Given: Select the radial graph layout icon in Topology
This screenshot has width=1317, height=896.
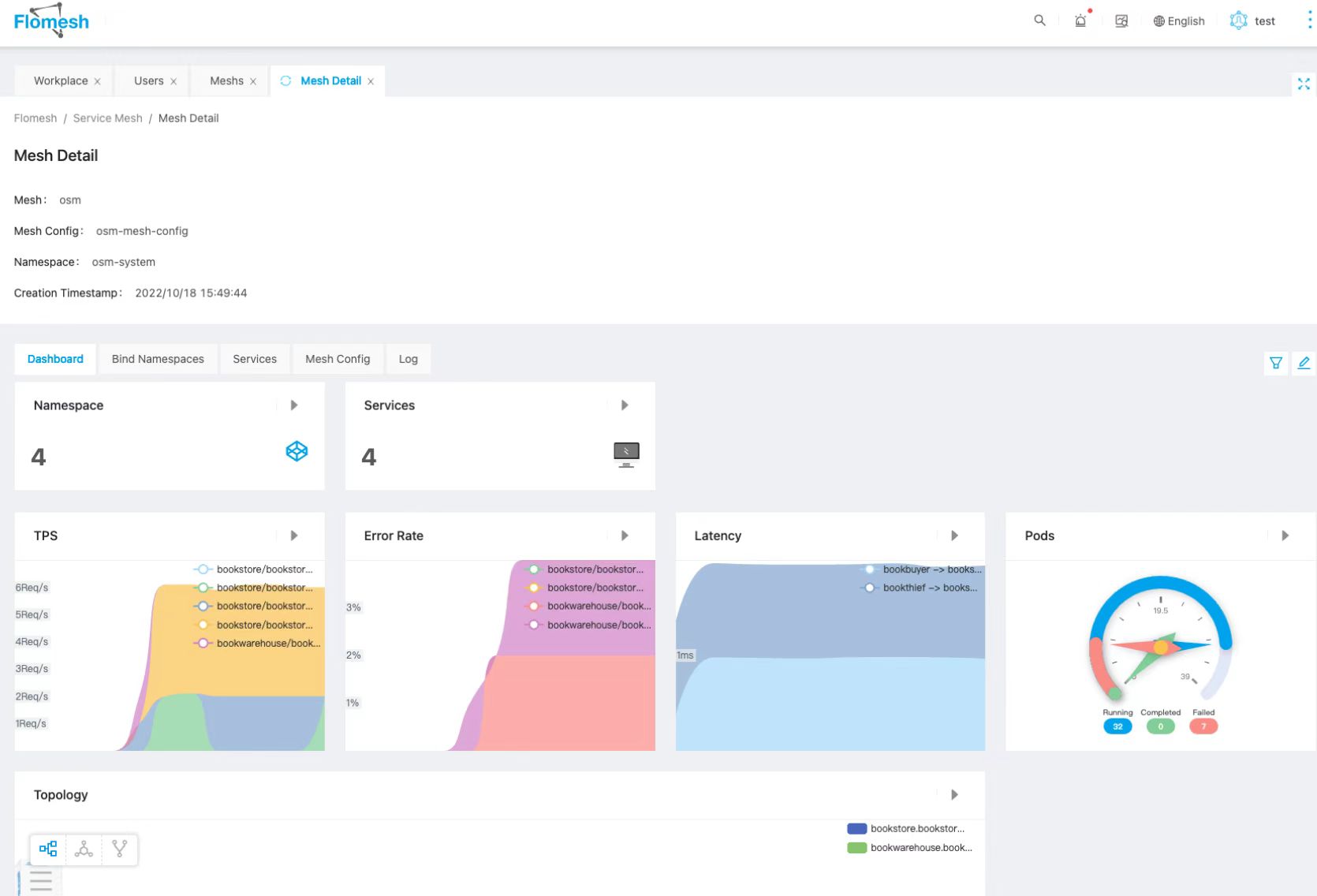Looking at the screenshot, I should [x=84, y=849].
